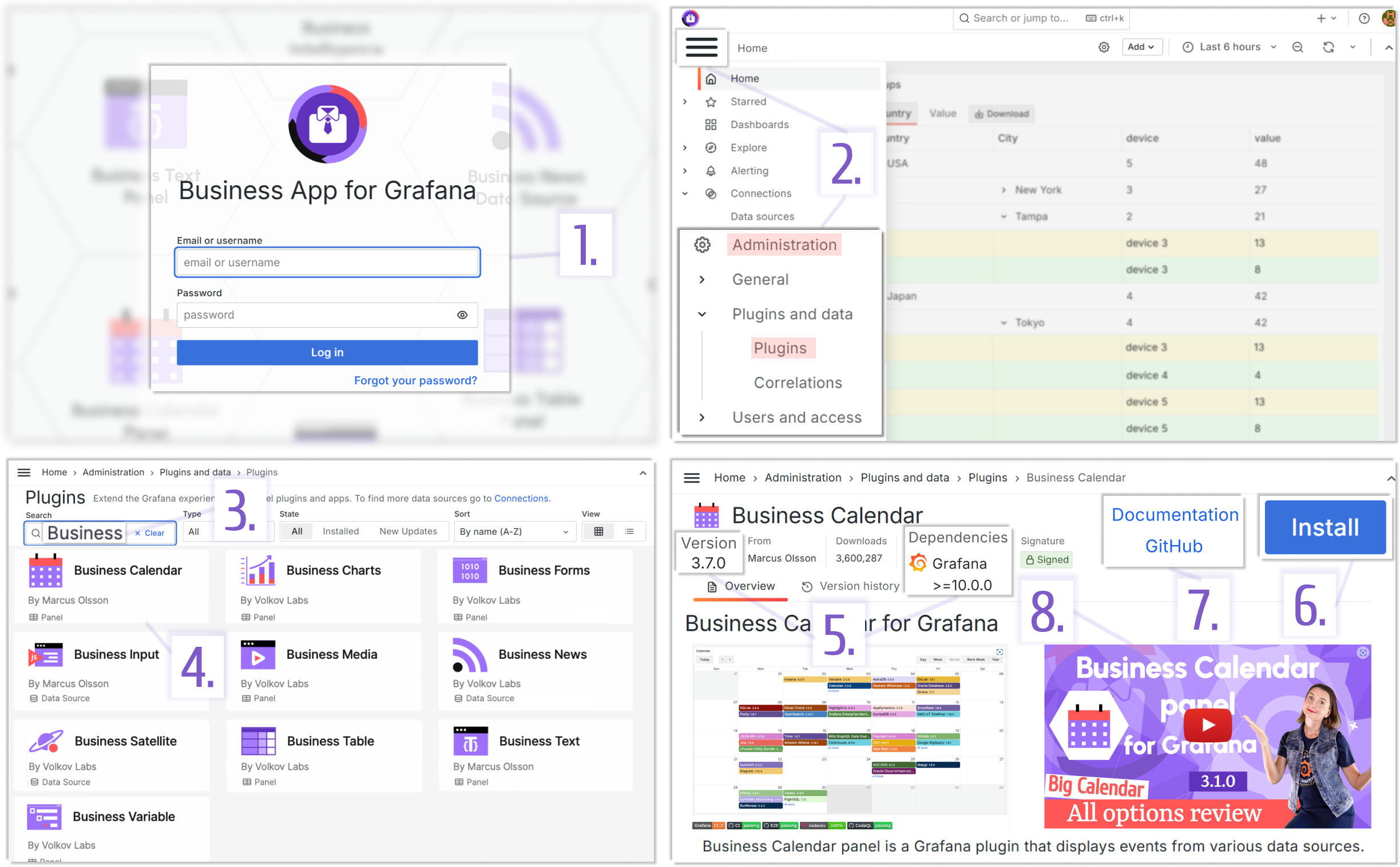Collapse the Connections section chevron

tap(685, 193)
